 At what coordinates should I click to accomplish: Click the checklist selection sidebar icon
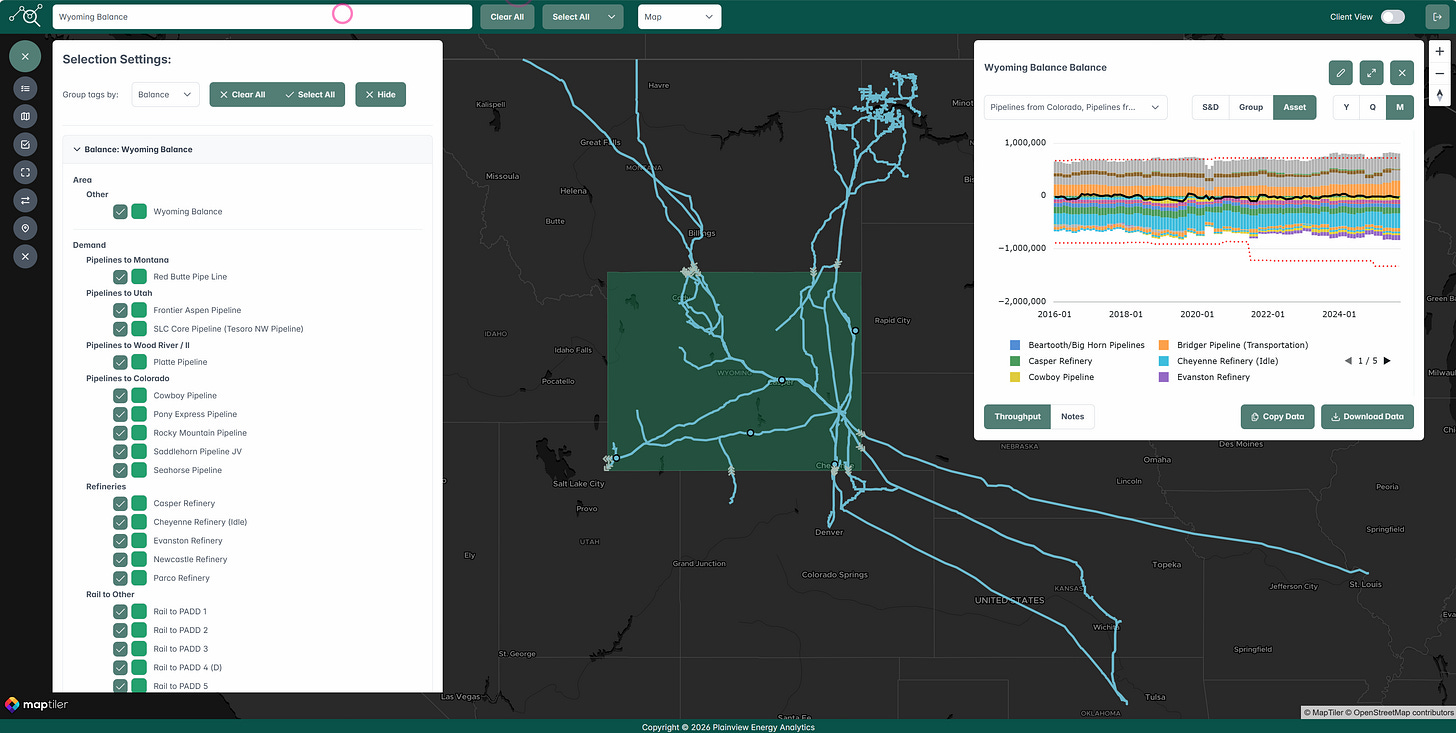tap(25, 144)
